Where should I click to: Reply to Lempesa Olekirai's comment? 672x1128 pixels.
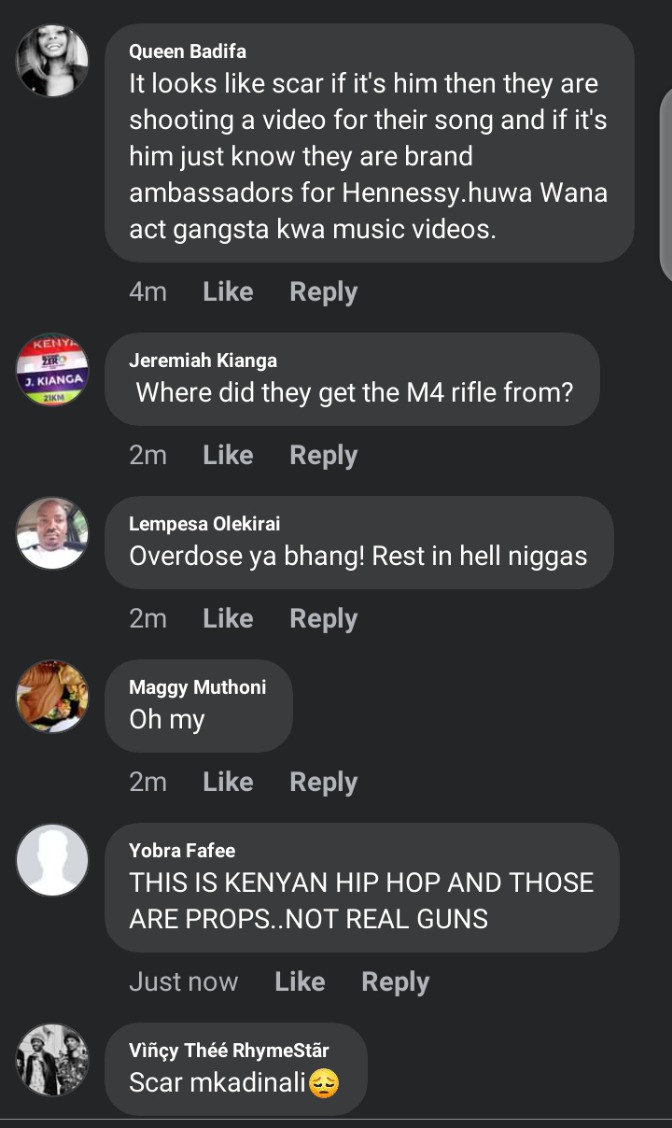[x=324, y=619]
